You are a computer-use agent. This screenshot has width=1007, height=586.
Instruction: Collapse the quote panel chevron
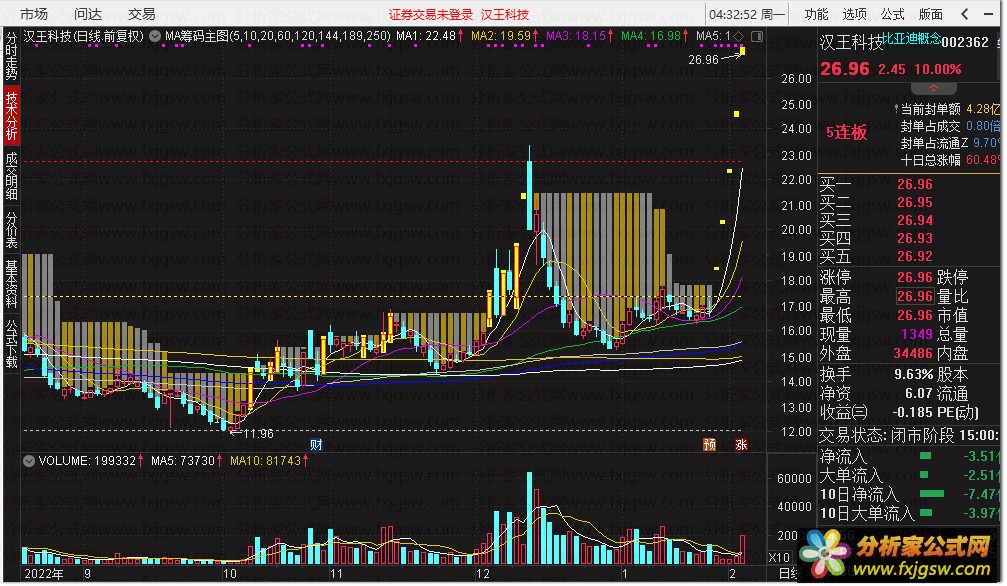933,88
